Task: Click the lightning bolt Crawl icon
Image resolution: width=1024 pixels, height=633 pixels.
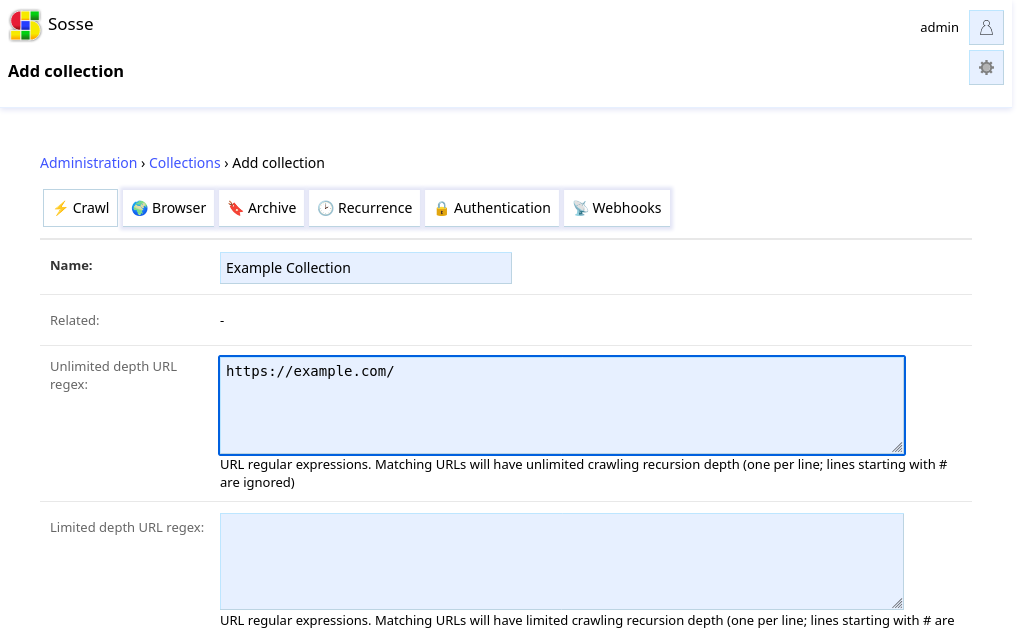Action: [x=61, y=208]
